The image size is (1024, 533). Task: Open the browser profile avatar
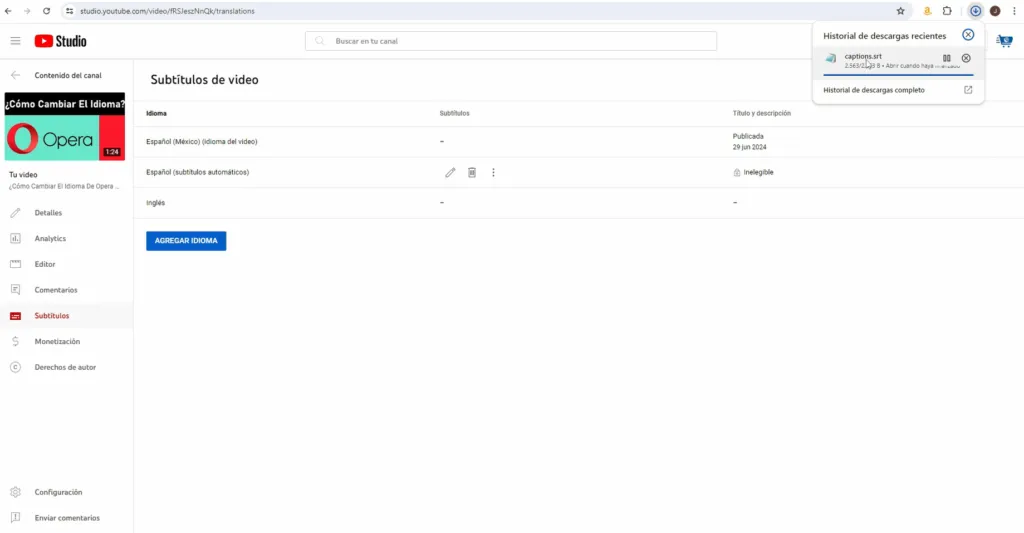[995, 11]
